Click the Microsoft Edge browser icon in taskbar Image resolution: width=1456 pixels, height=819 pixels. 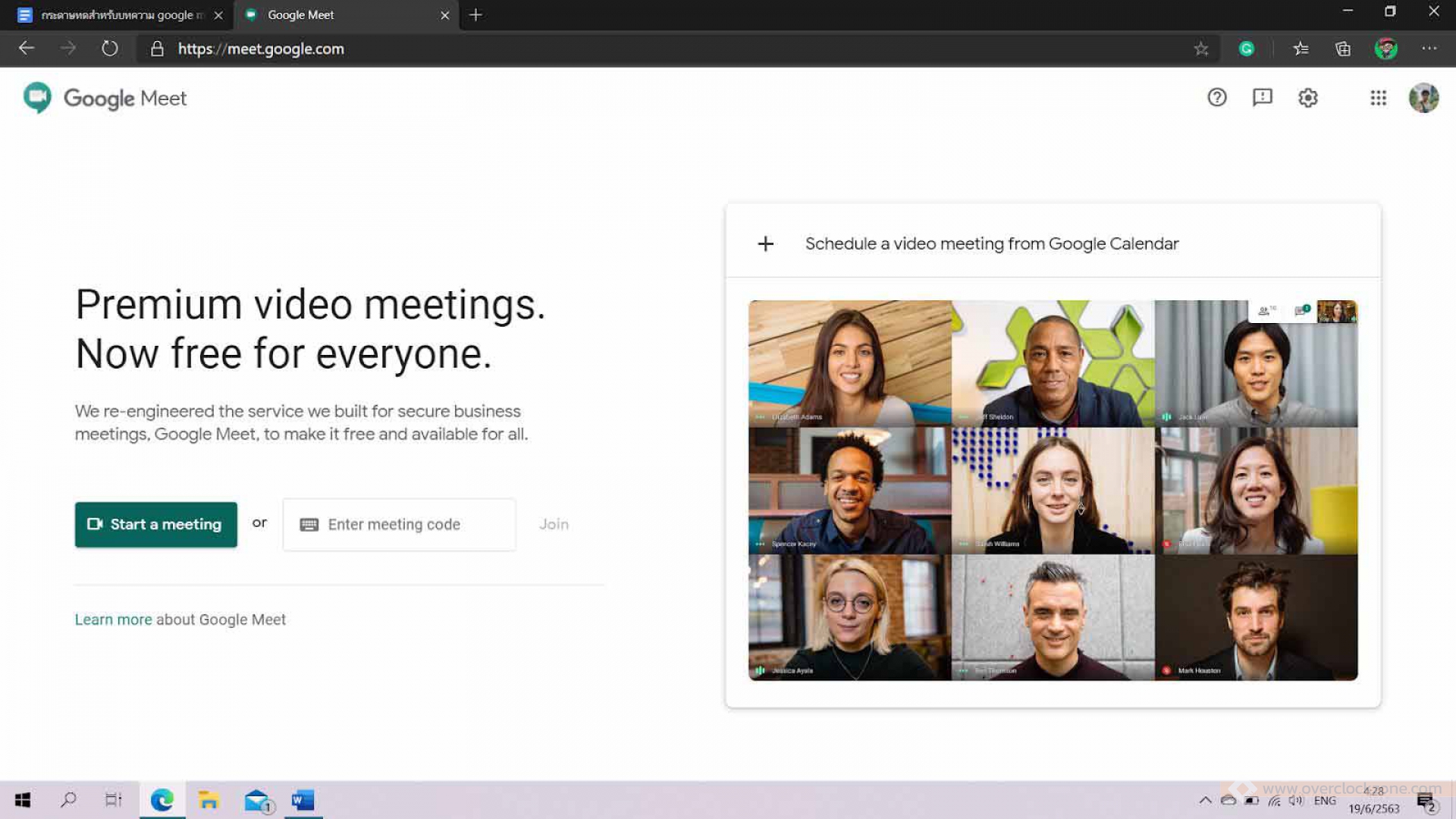tap(162, 800)
